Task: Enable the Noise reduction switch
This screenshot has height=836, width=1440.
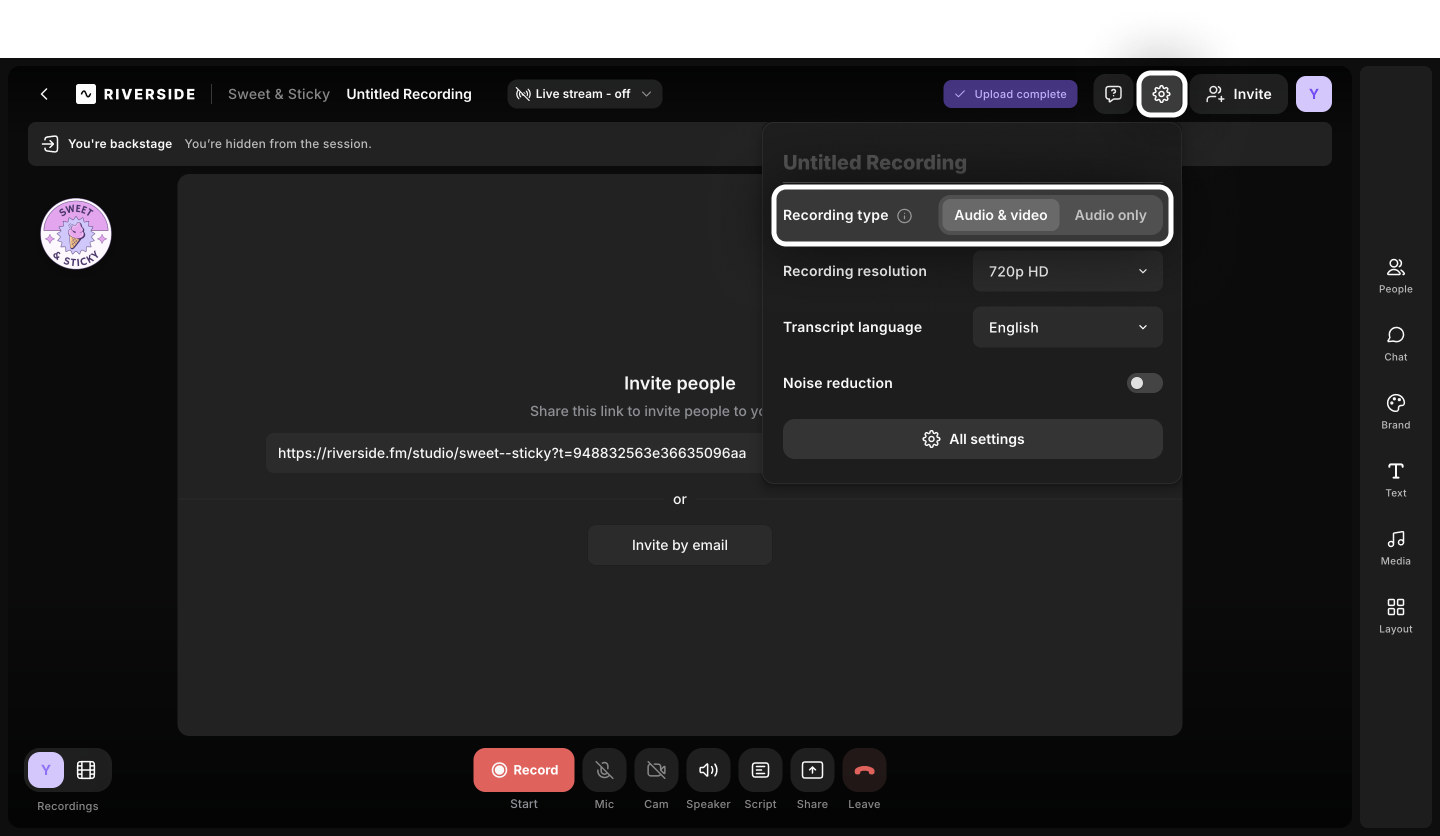Action: (x=1144, y=383)
